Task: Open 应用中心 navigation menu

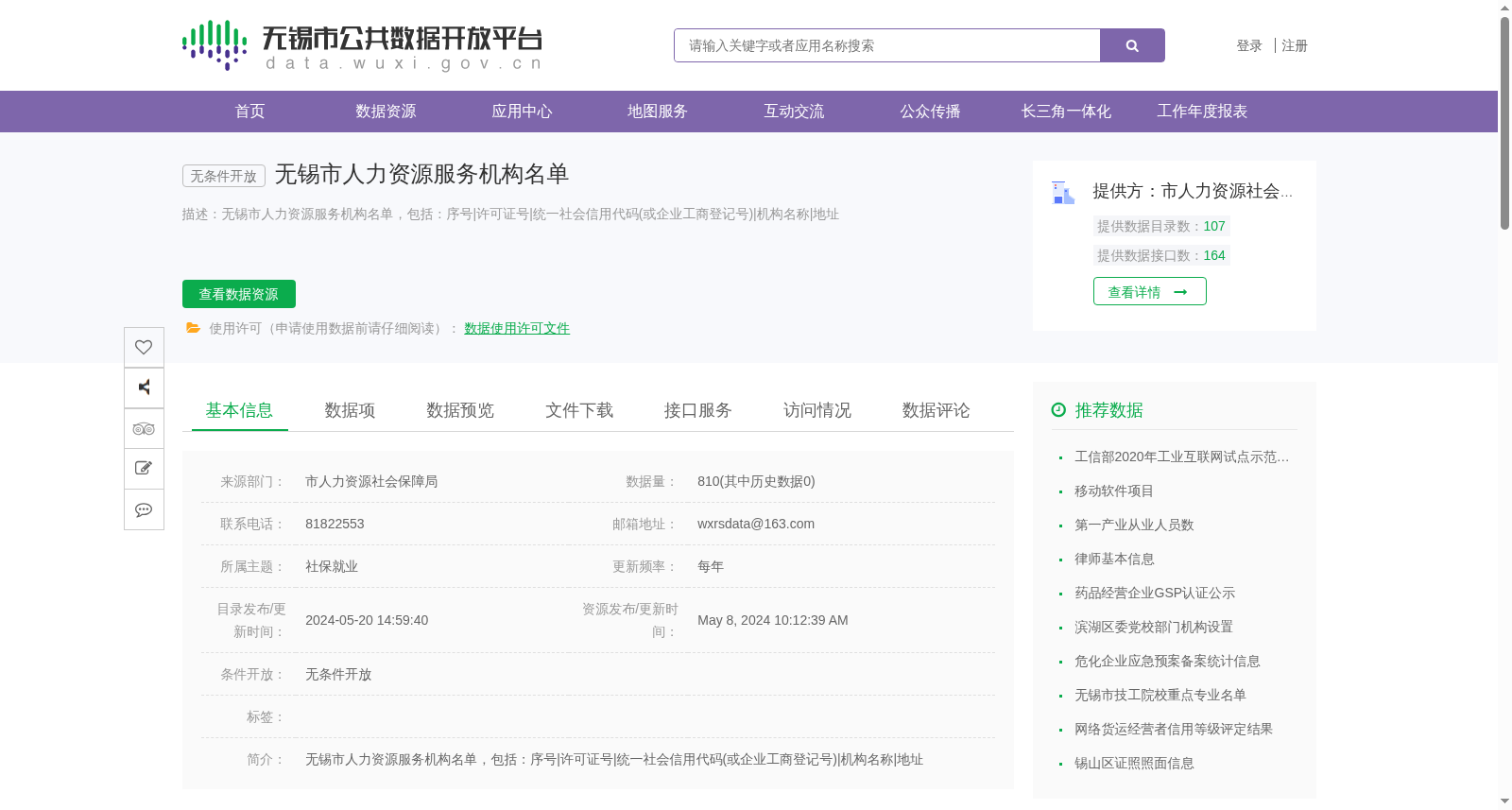Action: 522,112
